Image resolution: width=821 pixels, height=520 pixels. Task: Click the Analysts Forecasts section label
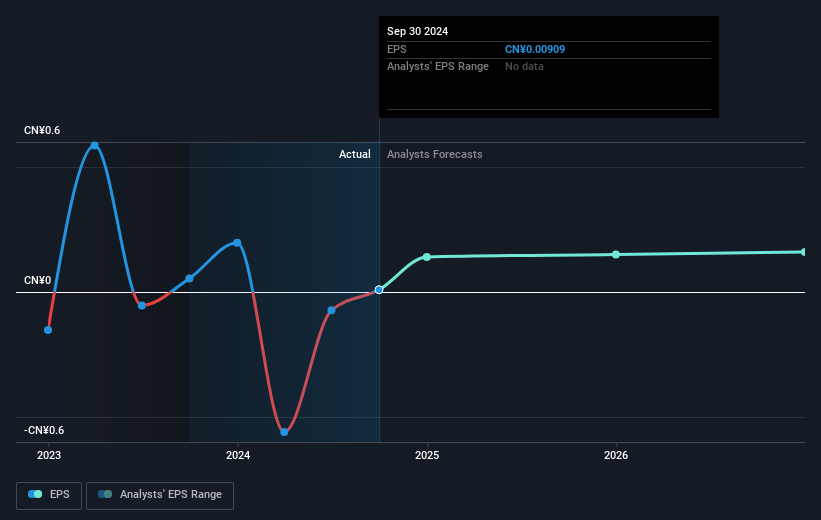(435, 154)
